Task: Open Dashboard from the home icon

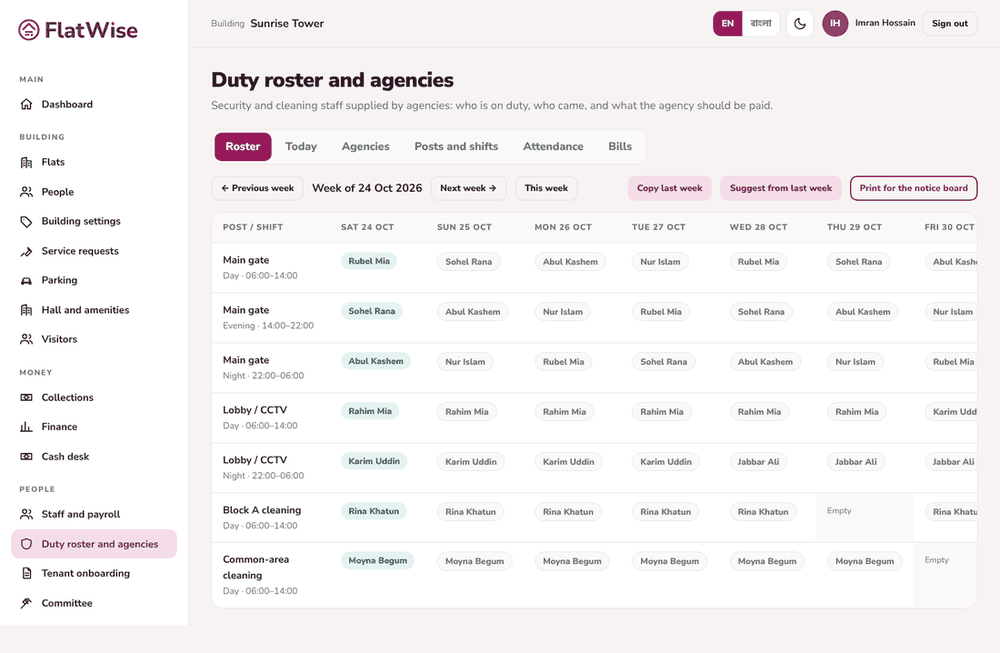Action: [26, 104]
